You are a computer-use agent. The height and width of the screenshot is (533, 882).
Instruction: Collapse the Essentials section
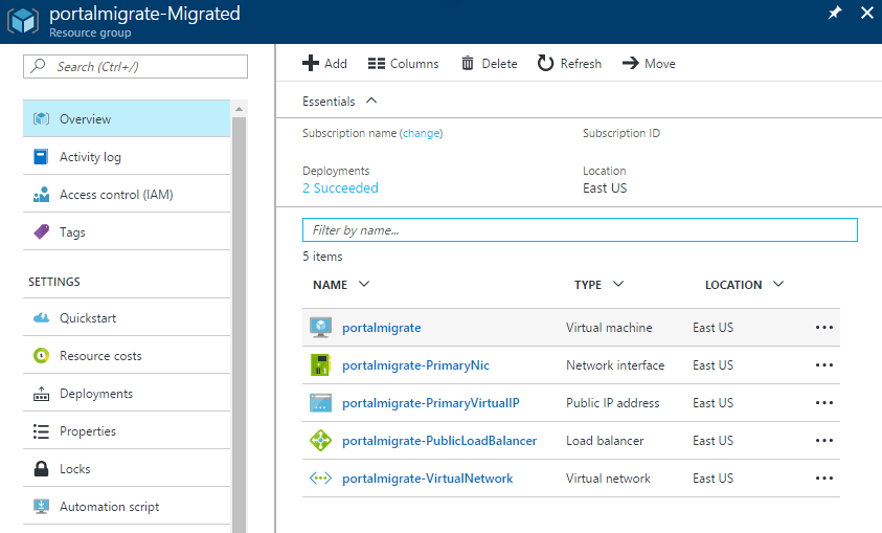pos(372,101)
